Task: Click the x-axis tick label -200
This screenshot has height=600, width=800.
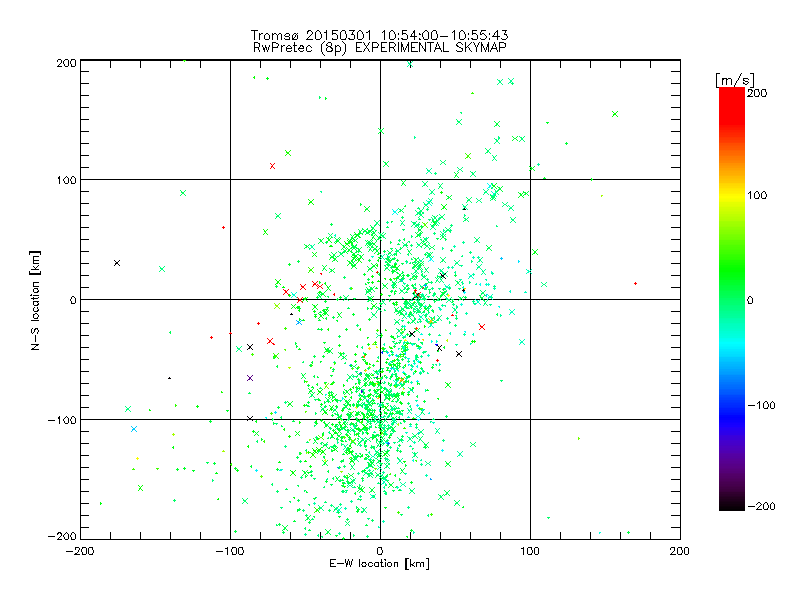Action: [80, 551]
